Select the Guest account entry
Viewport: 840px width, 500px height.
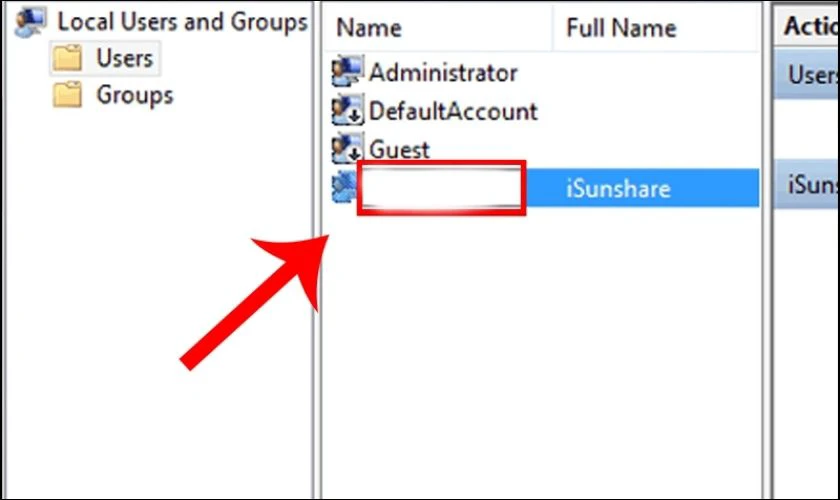[x=399, y=150]
